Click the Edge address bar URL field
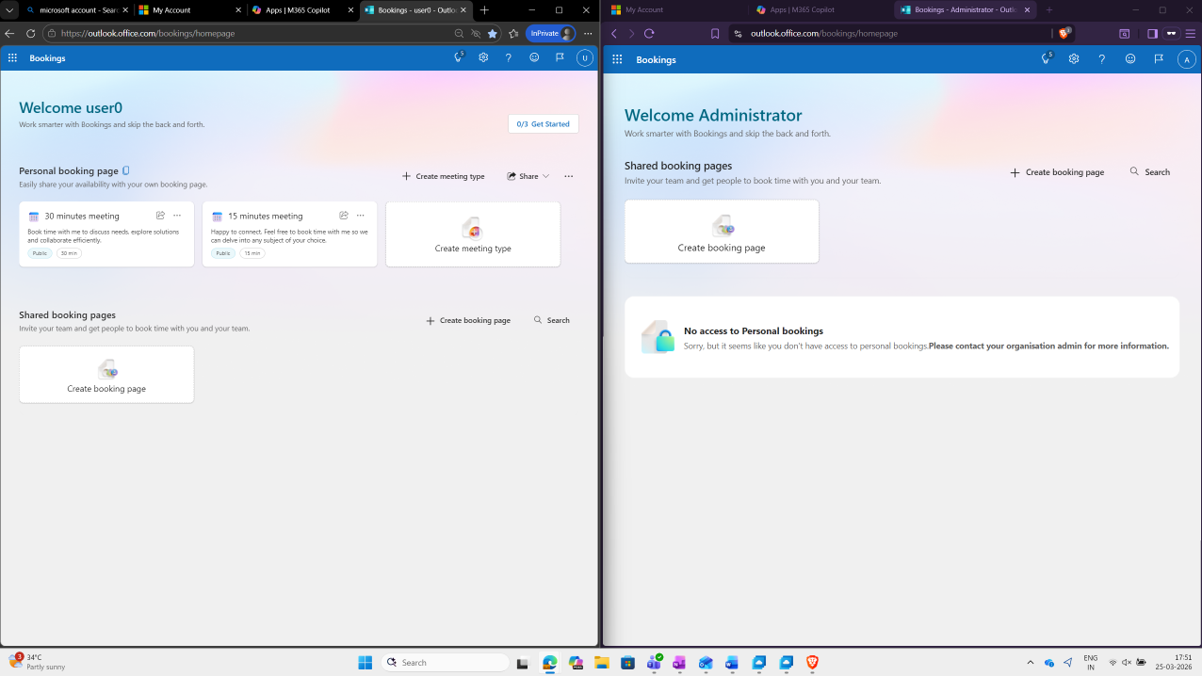The image size is (1202, 676). click(x=250, y=33)
